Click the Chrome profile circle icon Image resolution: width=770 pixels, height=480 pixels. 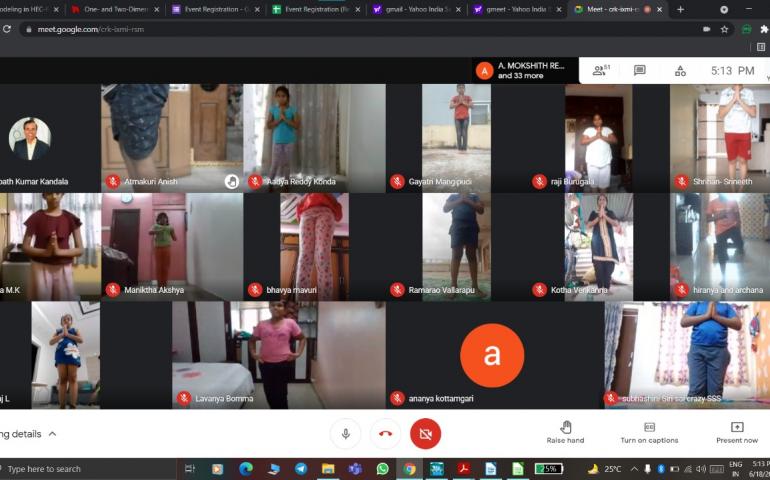pos(724,9)
